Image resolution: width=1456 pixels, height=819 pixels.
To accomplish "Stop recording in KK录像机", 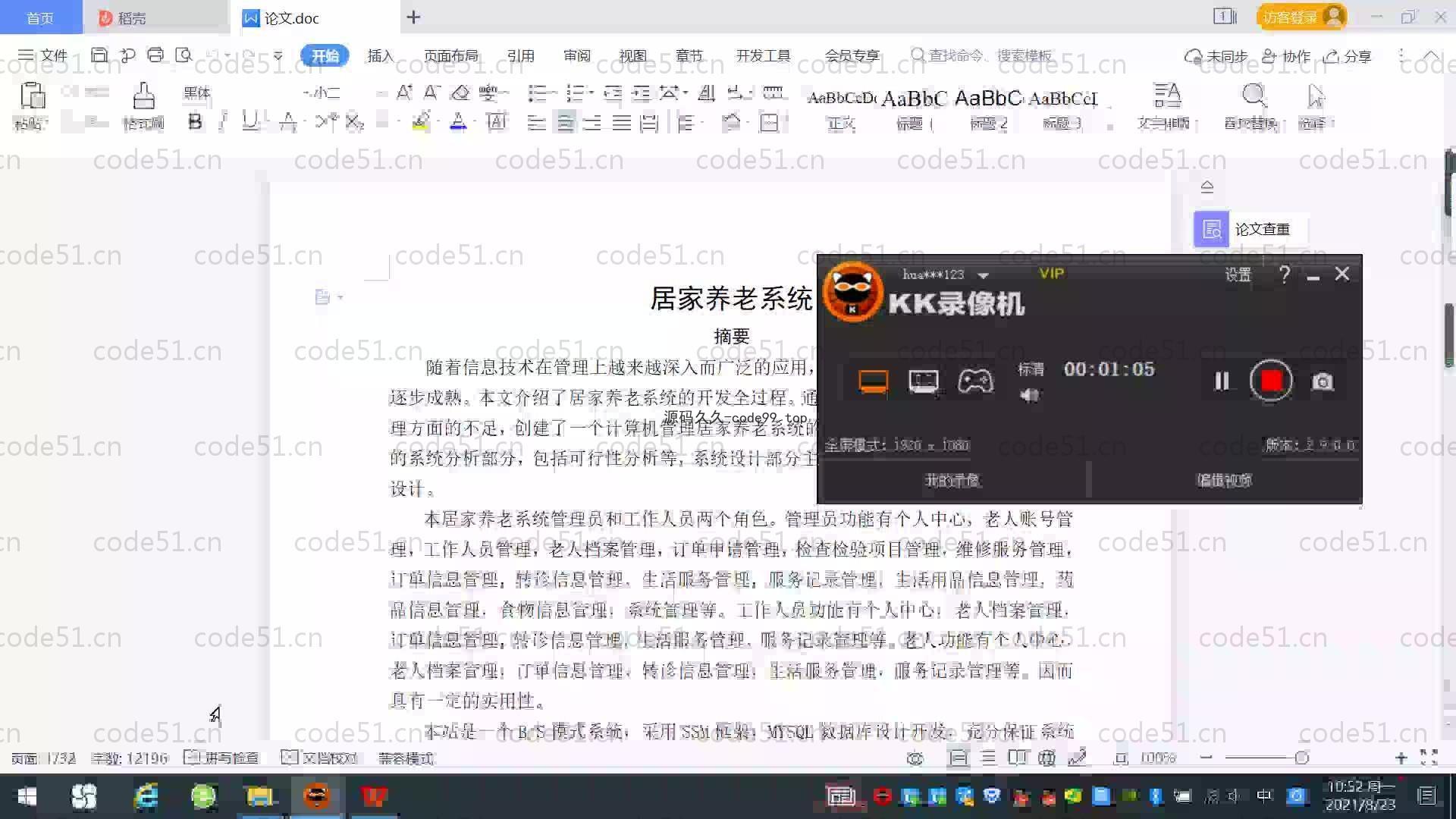I will tap(1271, 381).
